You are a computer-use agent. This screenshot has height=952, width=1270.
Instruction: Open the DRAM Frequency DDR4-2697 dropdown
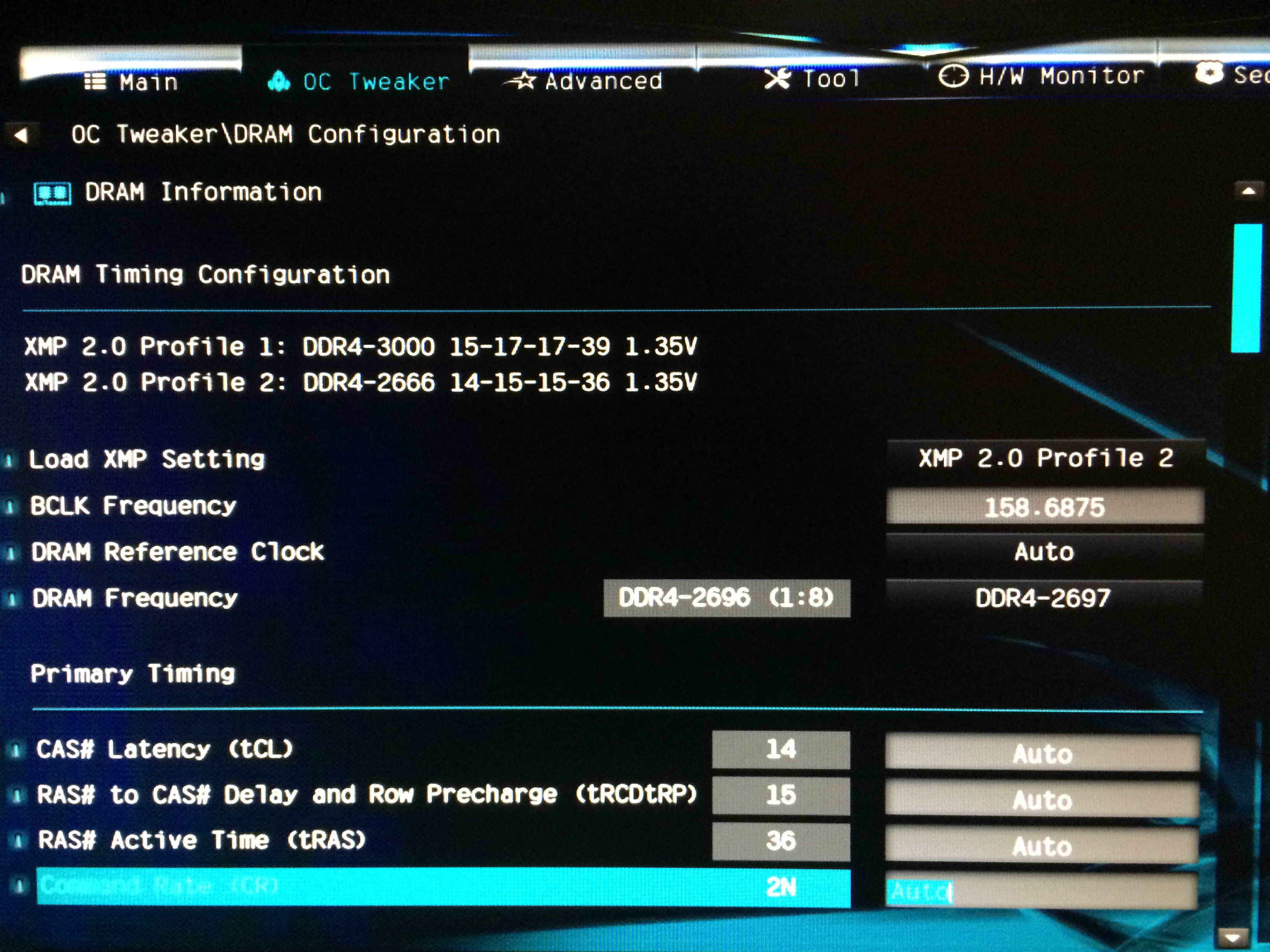(1043, 598)
